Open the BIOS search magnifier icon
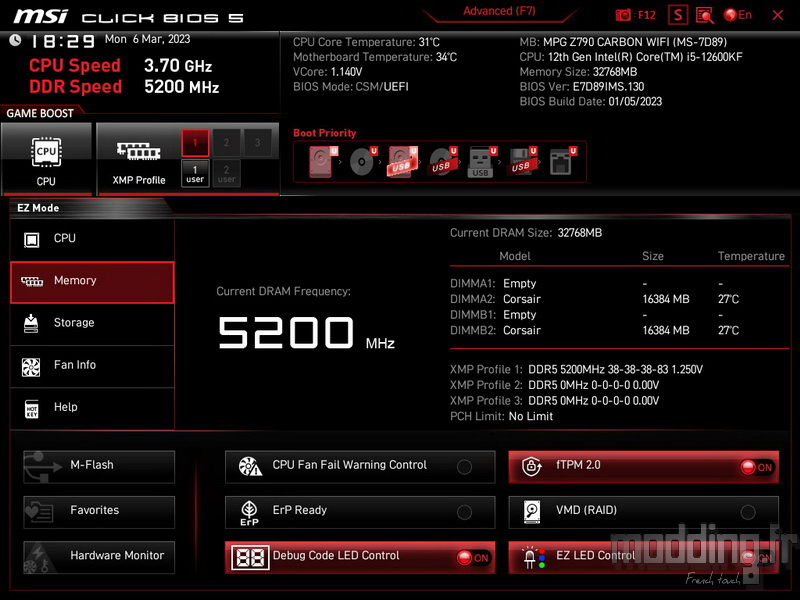This screenshot has width=800, height=600. pyautogui.click(x=705, y=15)
